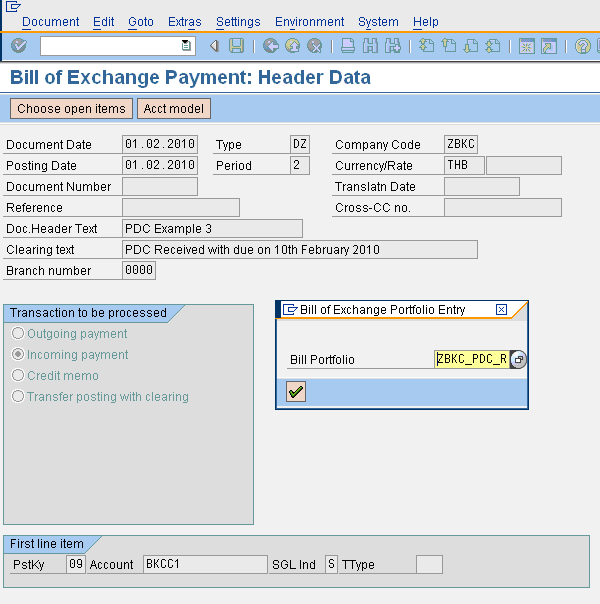
Task: Click the Reference field
Action: [181, 208]
